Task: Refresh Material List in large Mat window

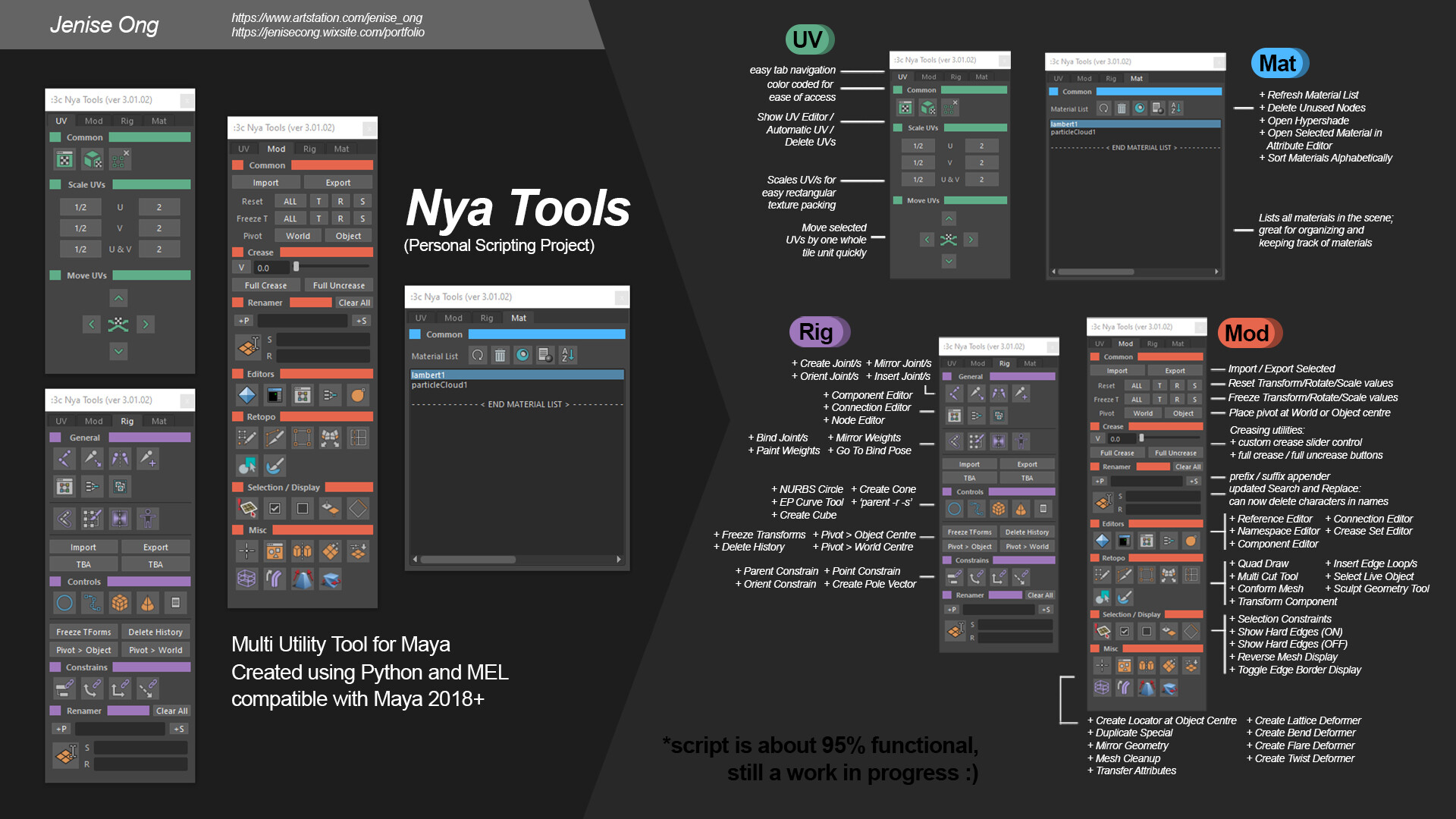Action: click(x=478, y=355)
